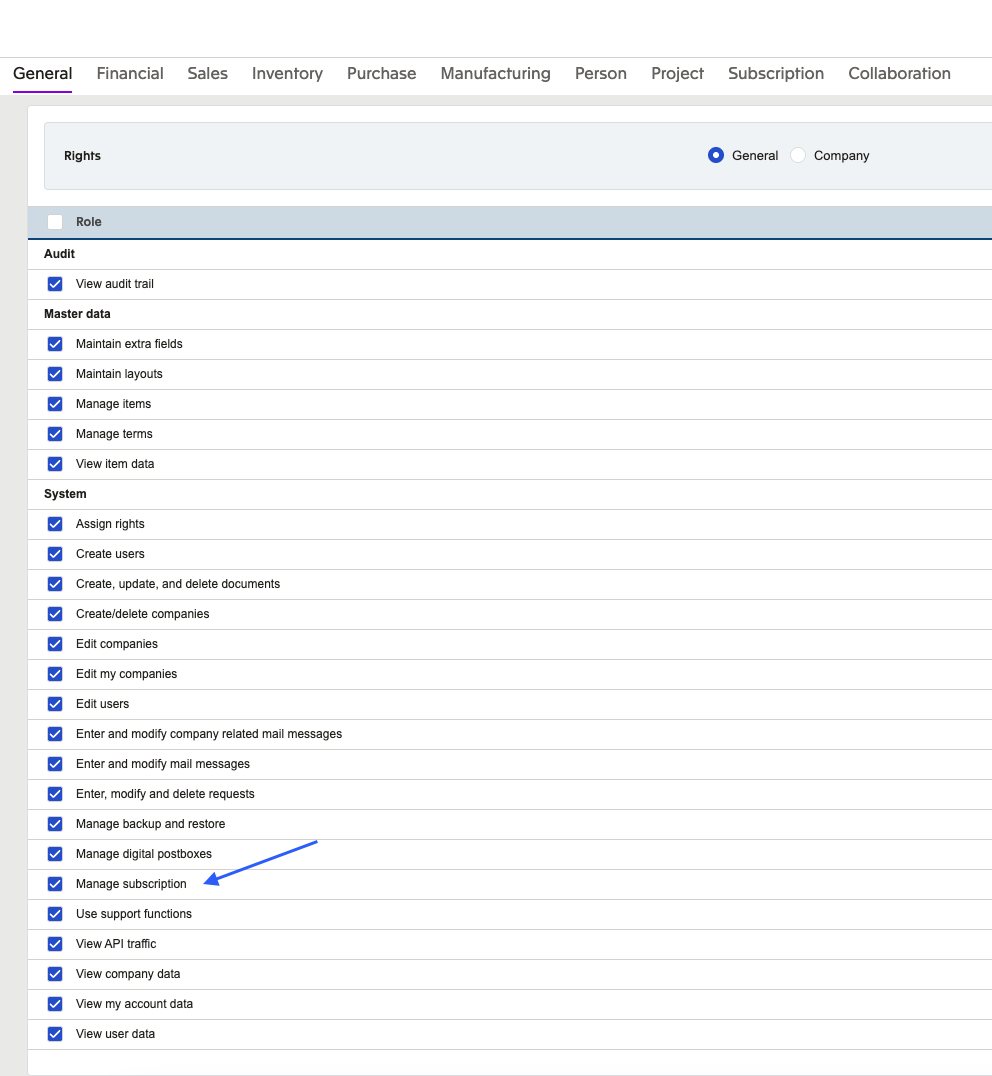Screen dimensions: 992x1076
Task: Open the Collaboration tab
Action: pos(899,73)
